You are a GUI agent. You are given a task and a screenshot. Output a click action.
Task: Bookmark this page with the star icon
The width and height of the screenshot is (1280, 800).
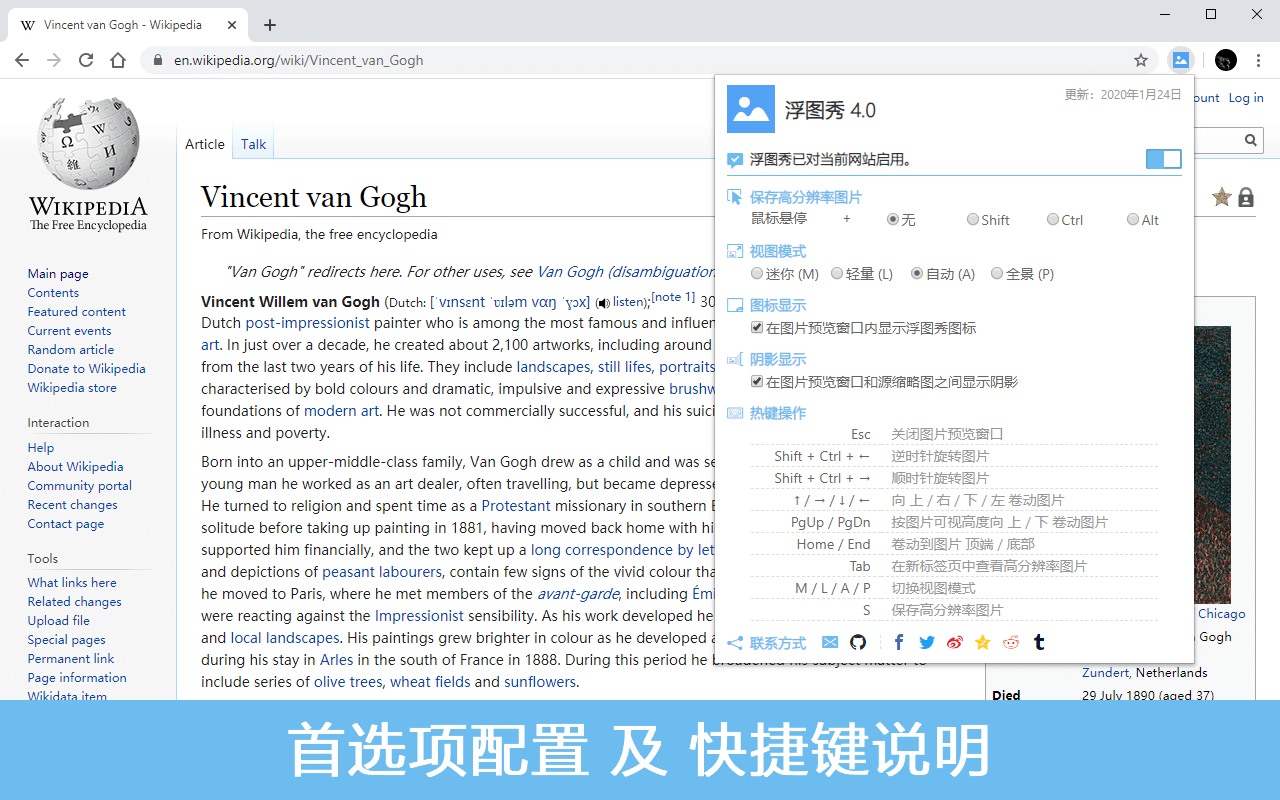coord(1141,60)
